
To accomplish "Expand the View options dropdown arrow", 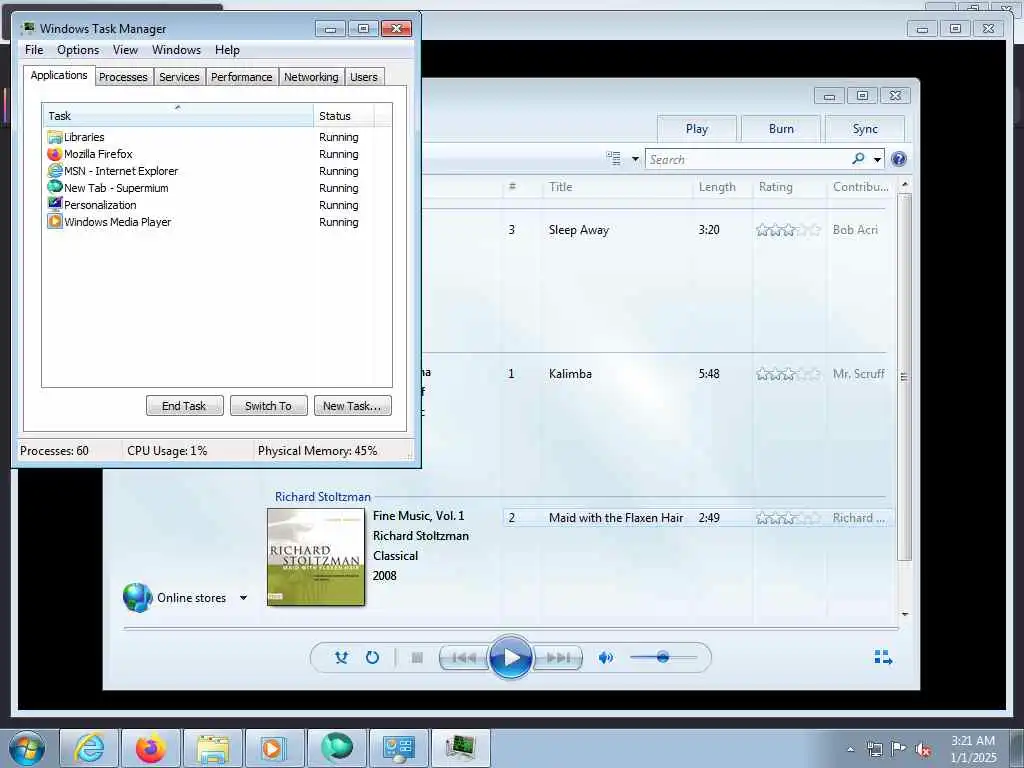I will pyautogui.click(x=635, y=159).
